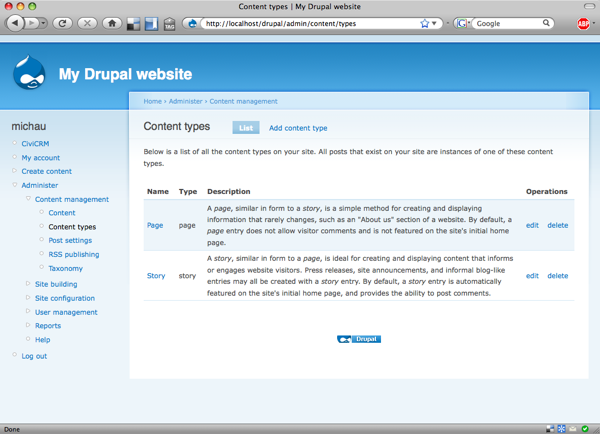Click the toolbar toggle pill in the title bar
Screen dimensions: 600x434
point(589,6)
